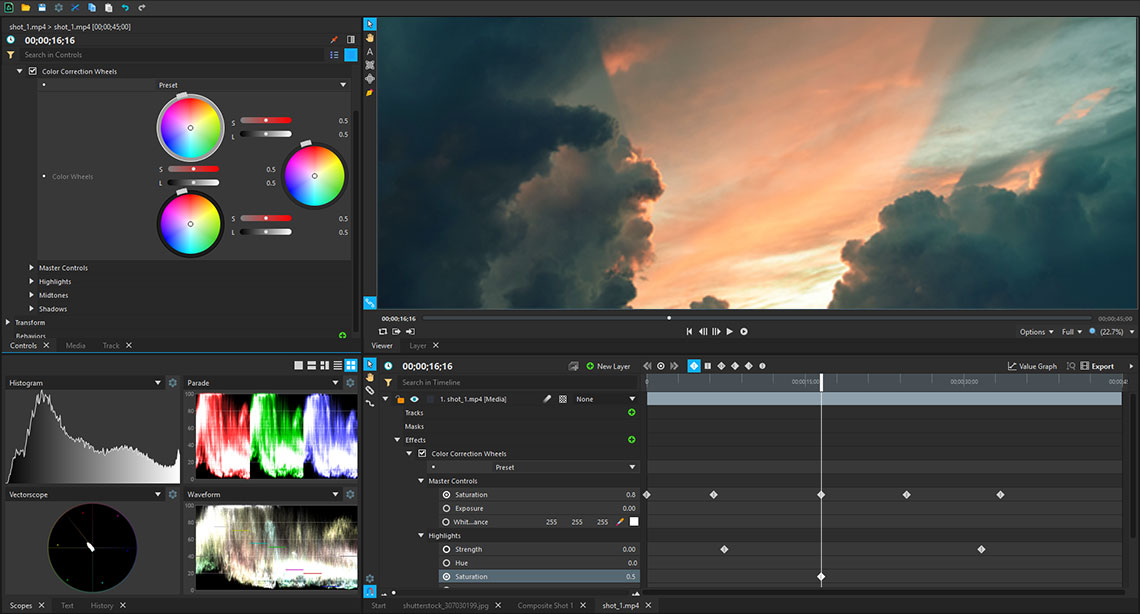Click the Slice tool in timeline toolbar
Screen dimensions: 1140x614
click(369, 390)
